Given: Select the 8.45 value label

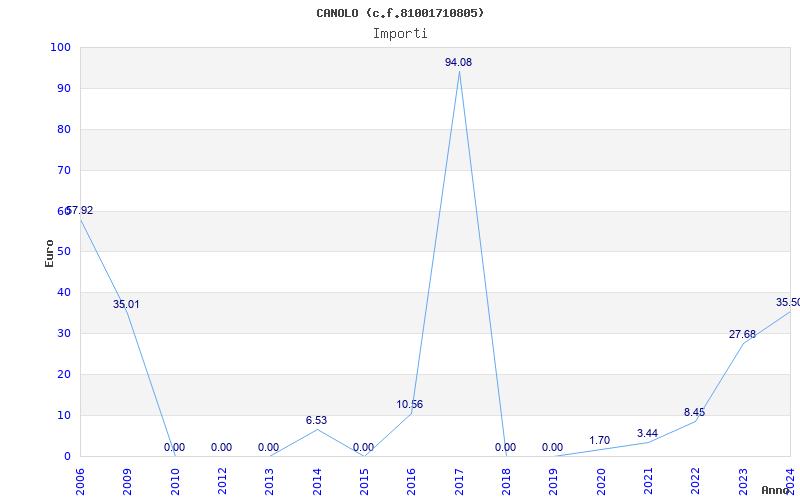Looking at the screenshot, I should (x=694, y=412).
